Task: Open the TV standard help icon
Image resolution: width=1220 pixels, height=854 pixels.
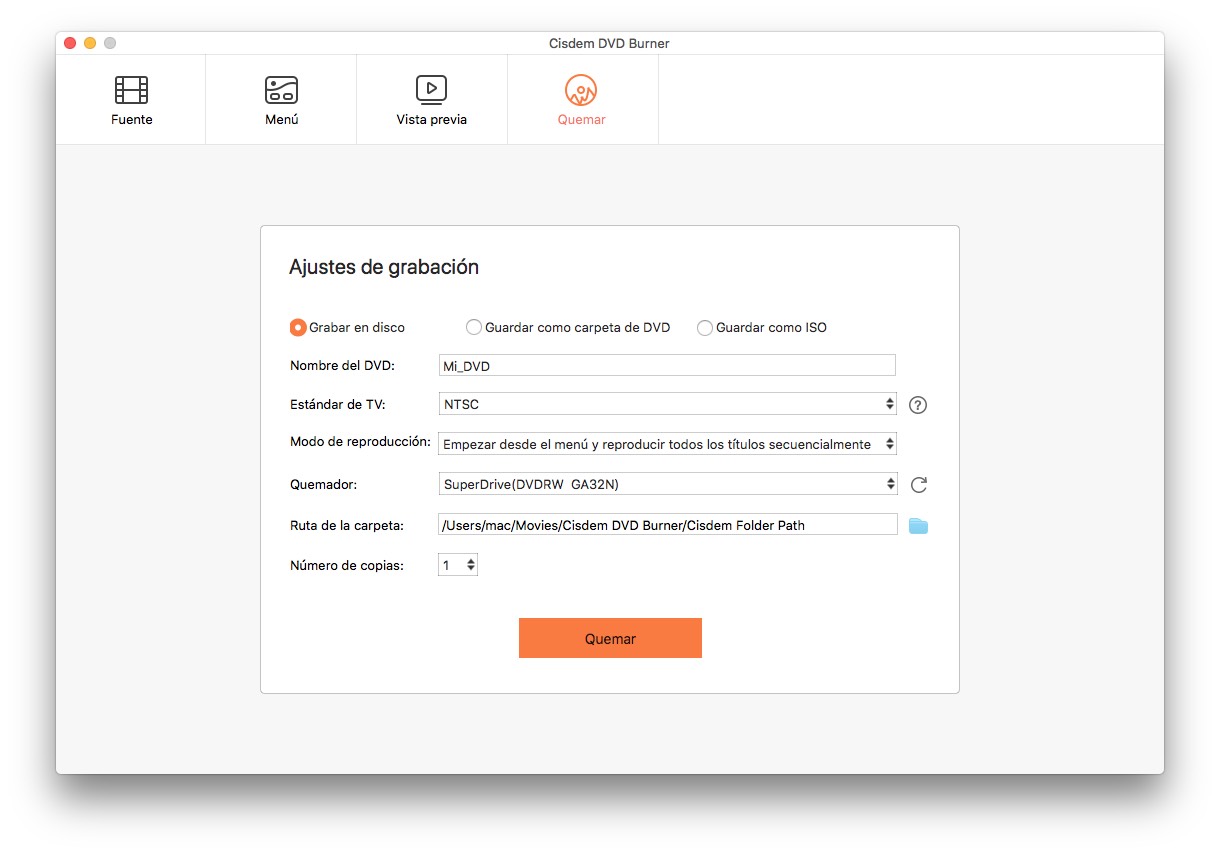Action: point(917,404)
